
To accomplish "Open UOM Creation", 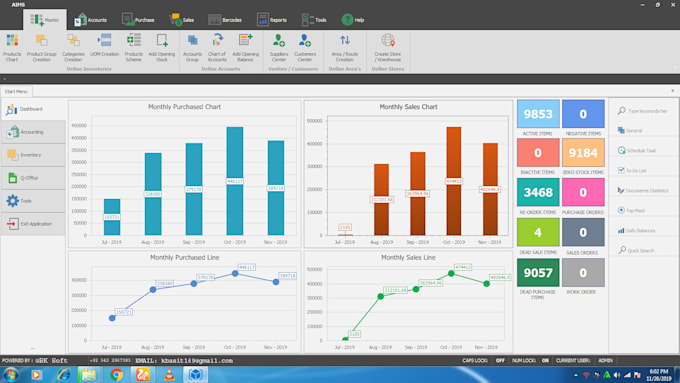I will point(105,45).
